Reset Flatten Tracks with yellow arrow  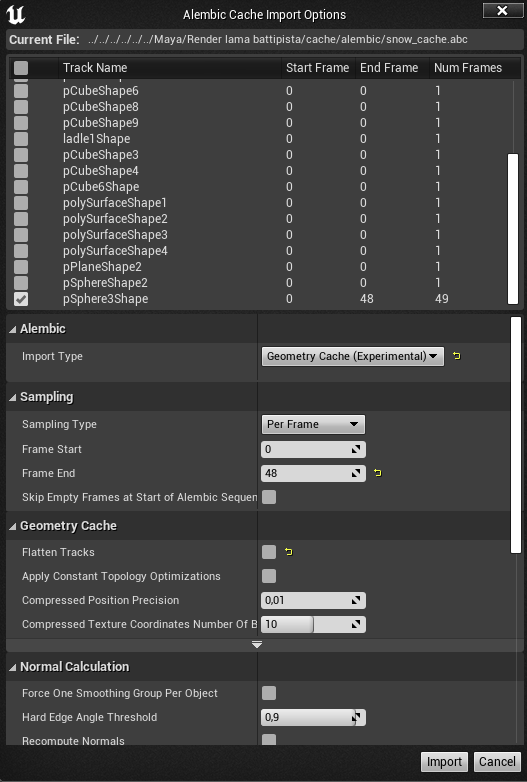click(x=289, y=552)
